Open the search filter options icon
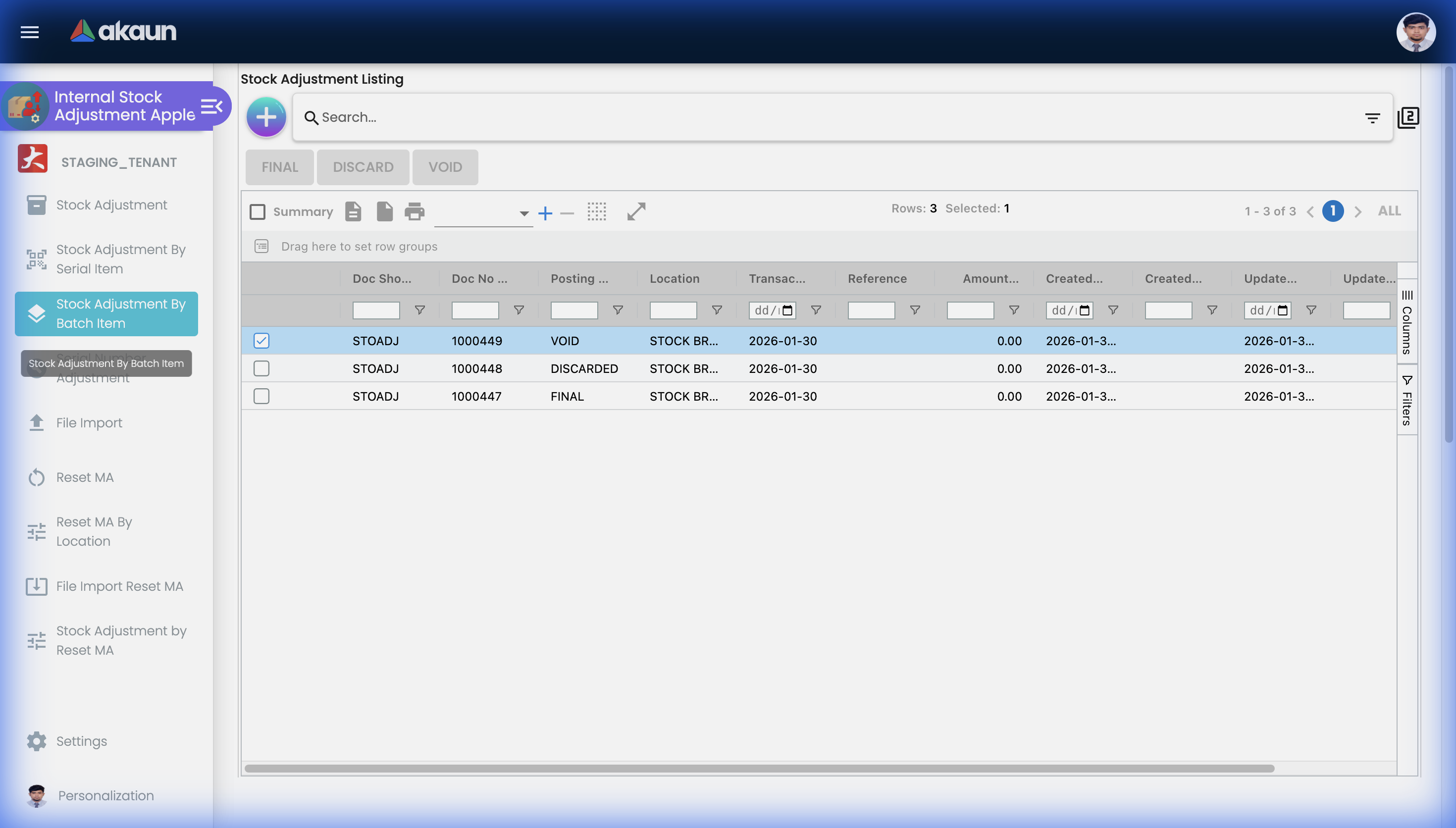Viewport: 1456px width, 828px height. click(x=1372, y=117)
